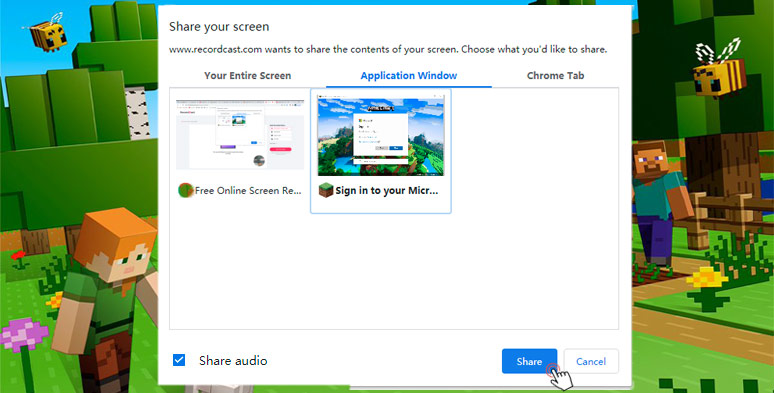
Task: Click the RecordCast favicon beside Free Online Screen
Action: pyautogui.click(x=186, y=190)
